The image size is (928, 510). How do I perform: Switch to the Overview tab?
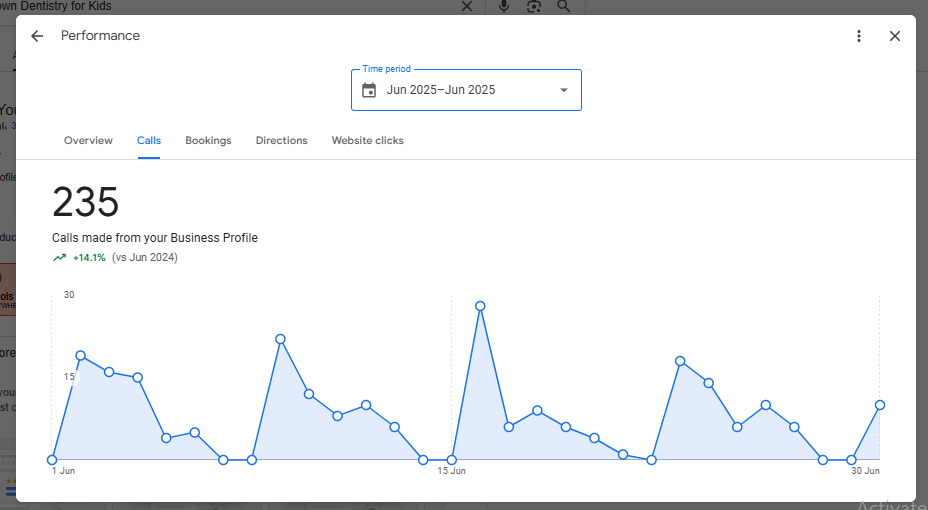(88, 141)
